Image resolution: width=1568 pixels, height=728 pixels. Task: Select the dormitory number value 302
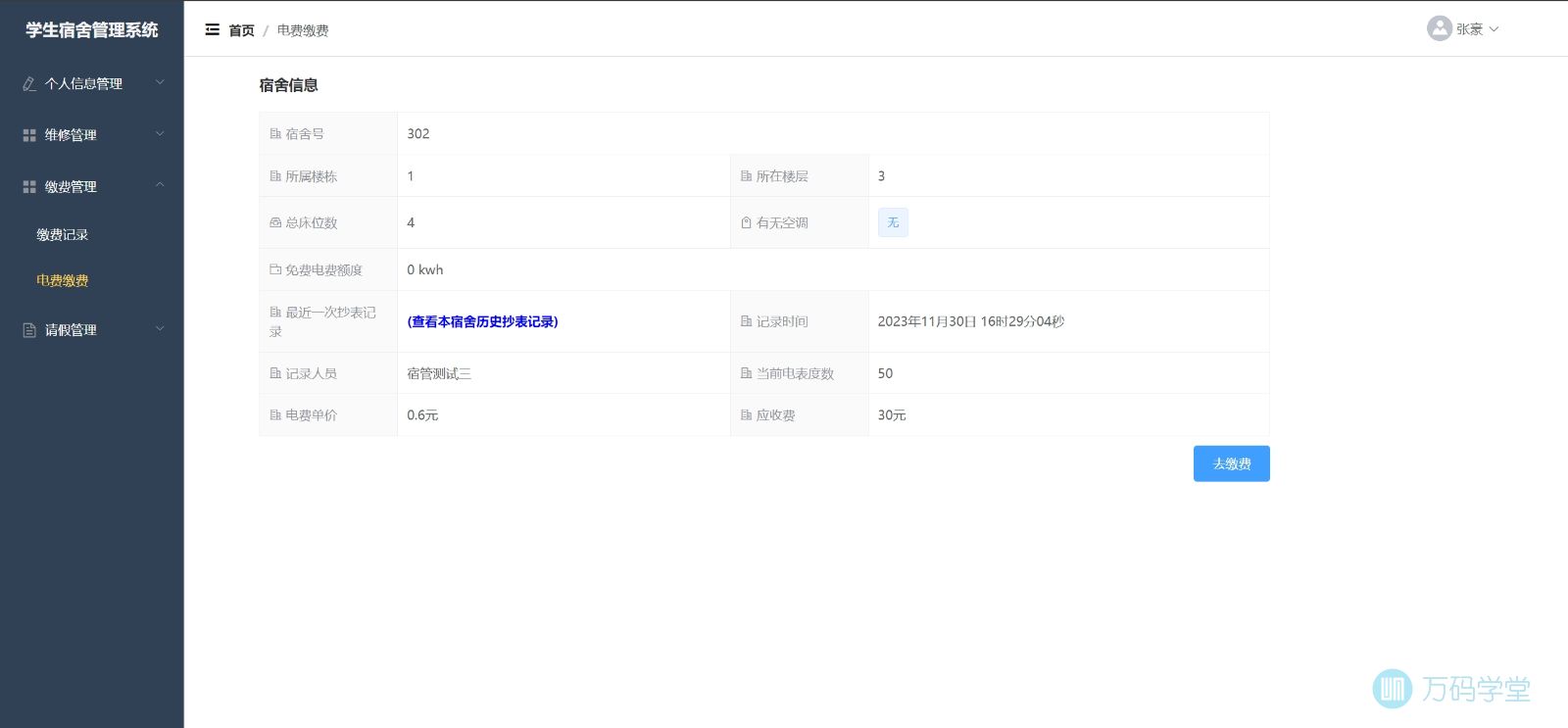click(x=418, y=134)
